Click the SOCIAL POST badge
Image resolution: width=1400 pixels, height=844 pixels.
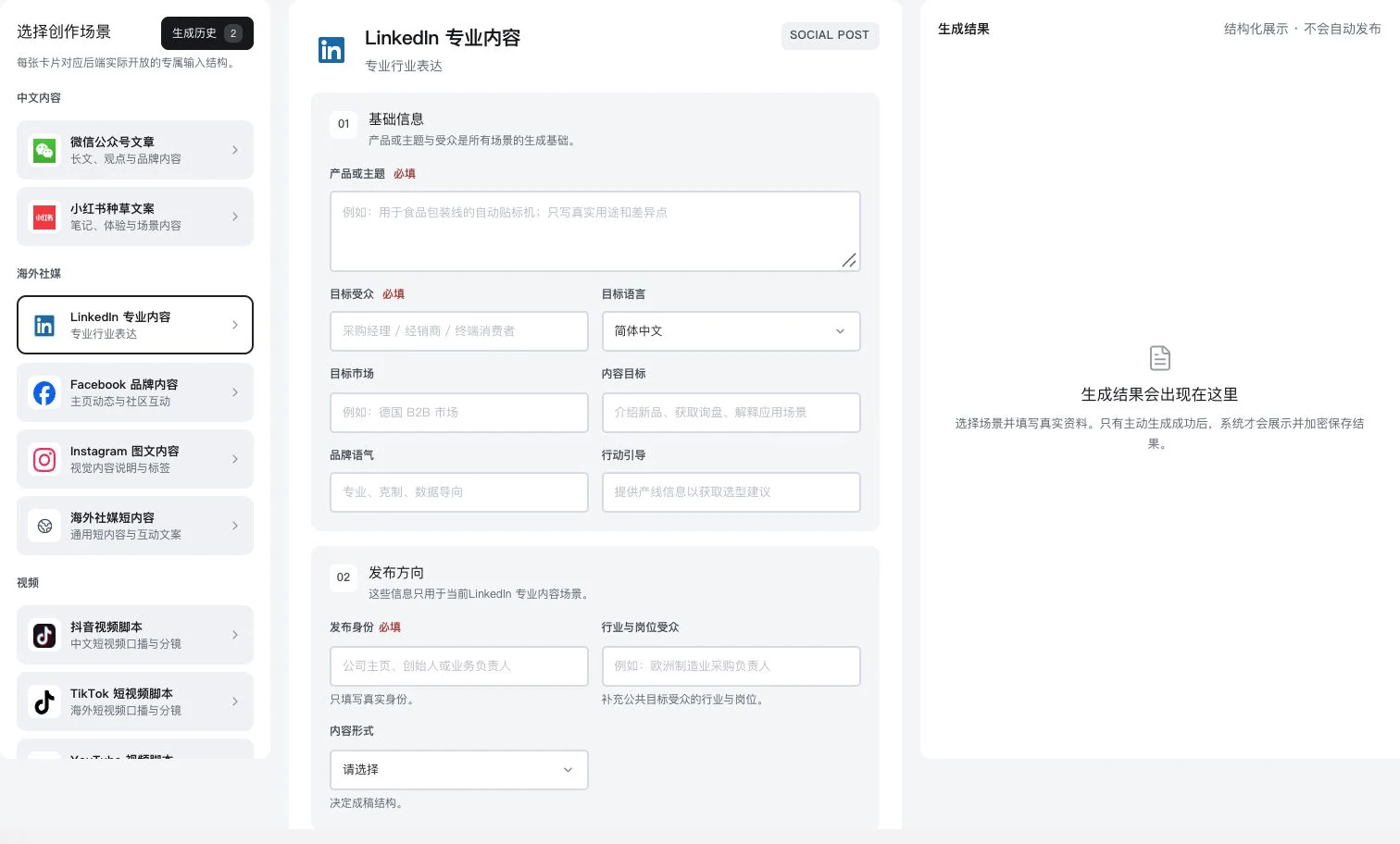[x=830, y=35]
